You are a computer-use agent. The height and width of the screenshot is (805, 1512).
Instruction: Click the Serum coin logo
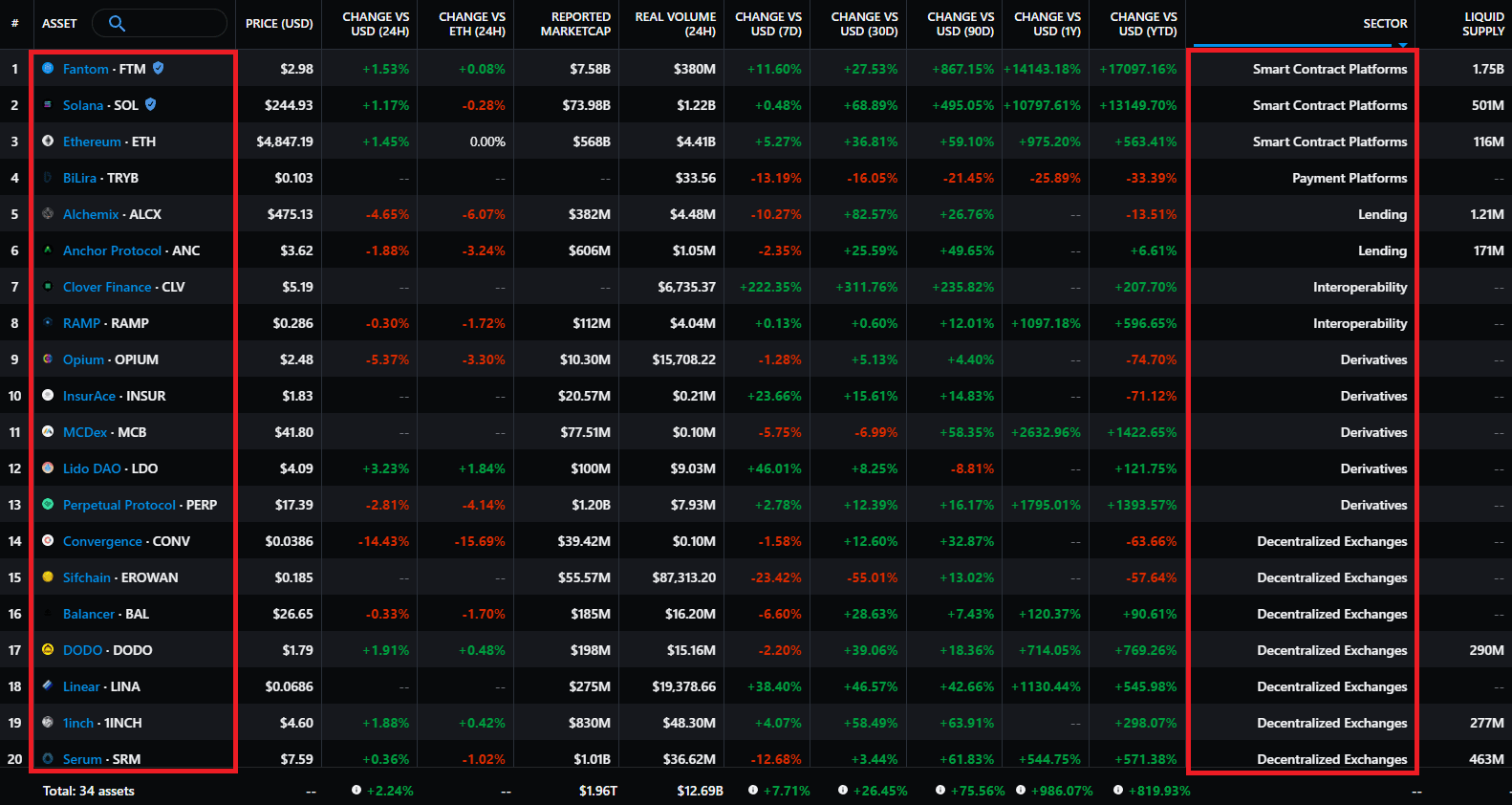click(48, 759)
